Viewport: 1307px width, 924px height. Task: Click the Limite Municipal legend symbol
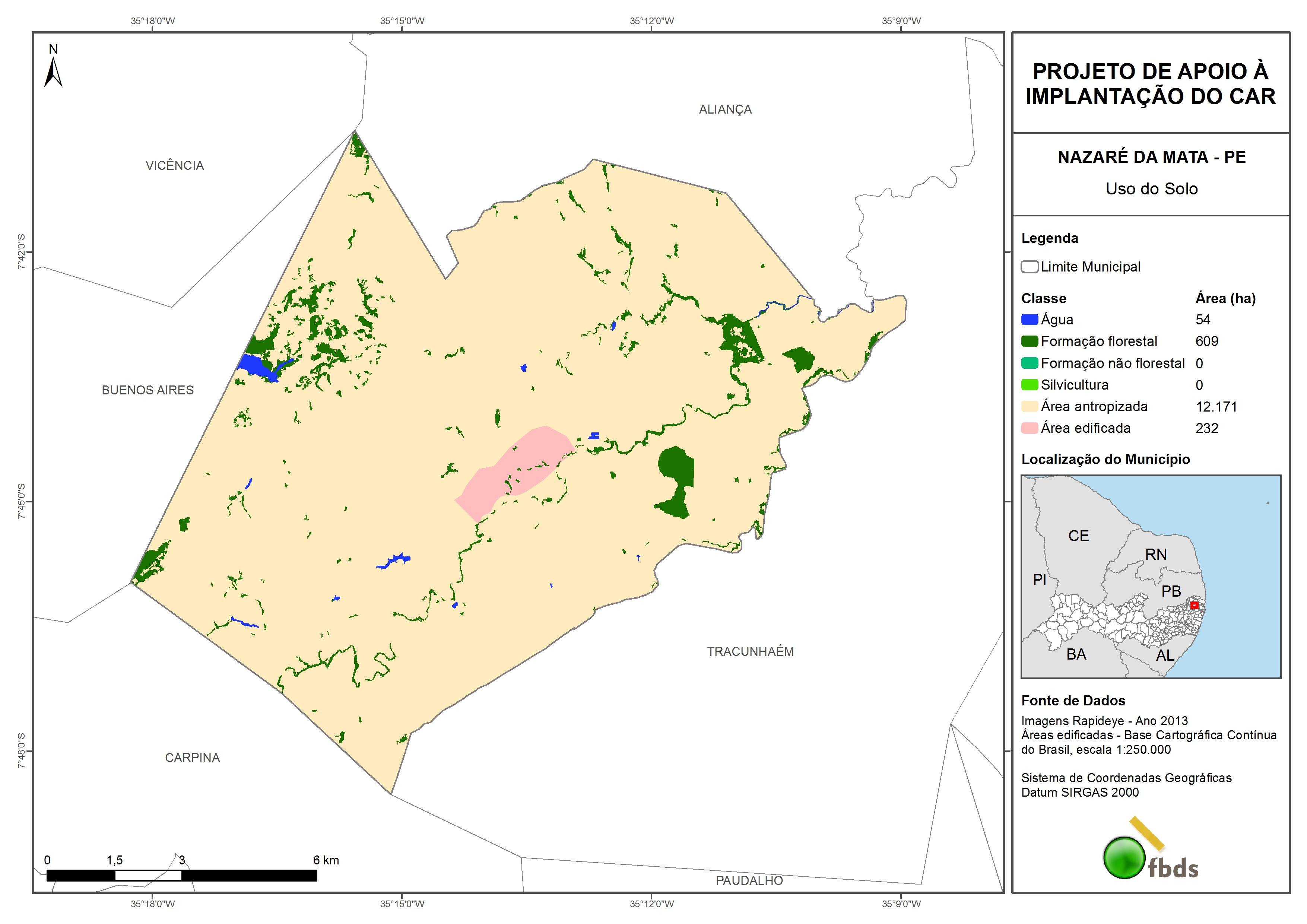[x=1029, y=267]
